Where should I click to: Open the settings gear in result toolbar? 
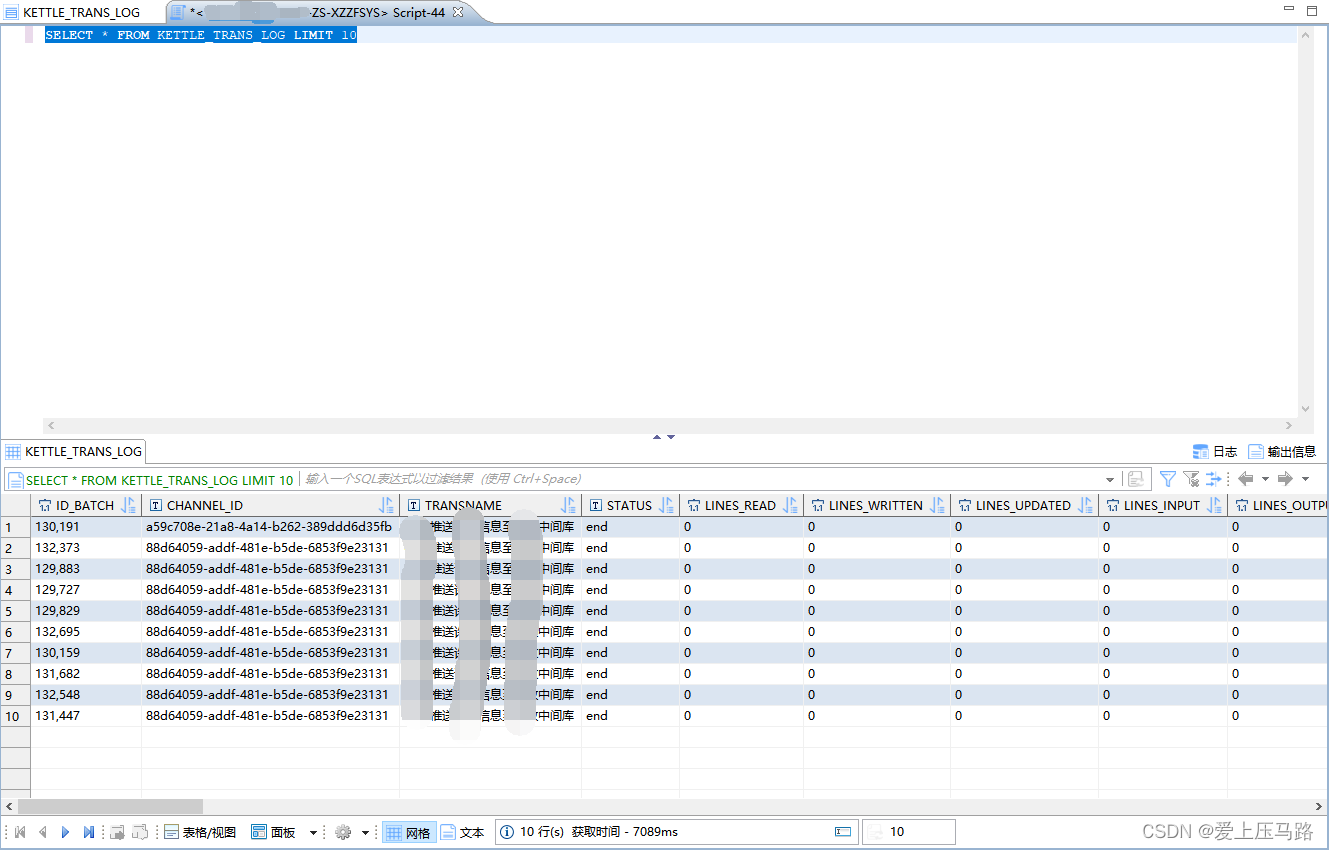(343, 832)
